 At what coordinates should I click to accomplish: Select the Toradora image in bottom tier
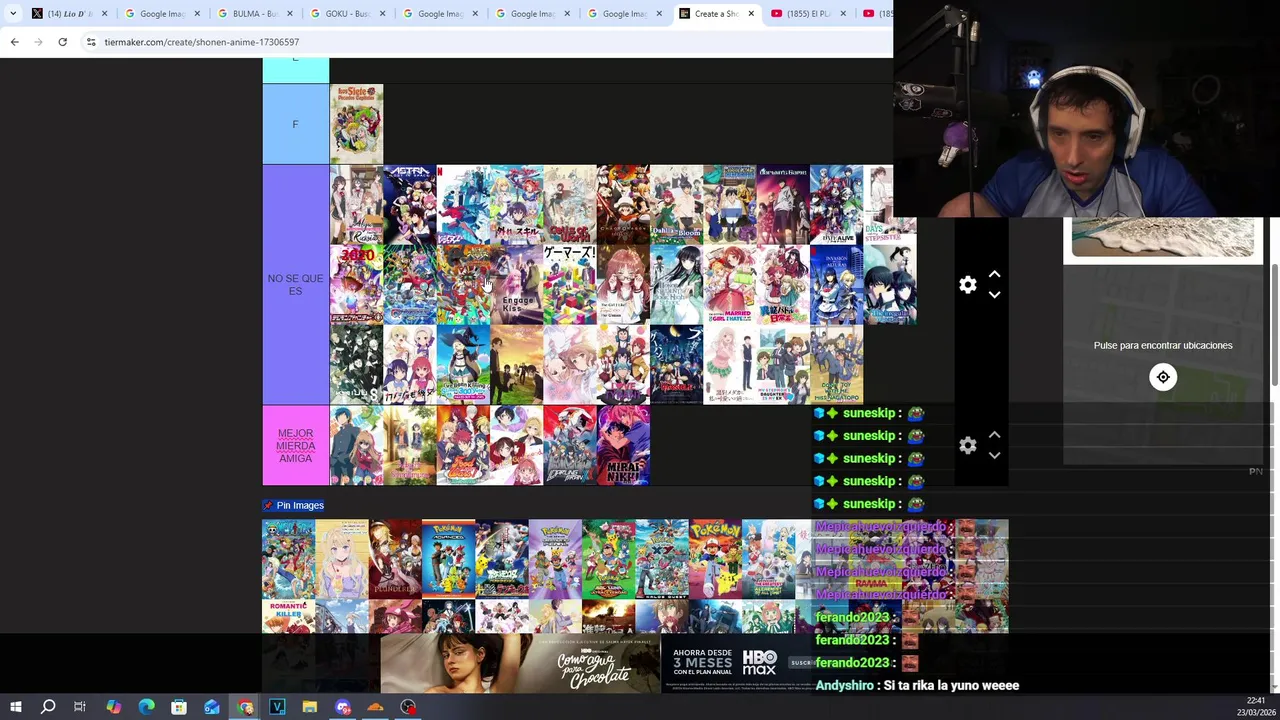pos(356,445)
